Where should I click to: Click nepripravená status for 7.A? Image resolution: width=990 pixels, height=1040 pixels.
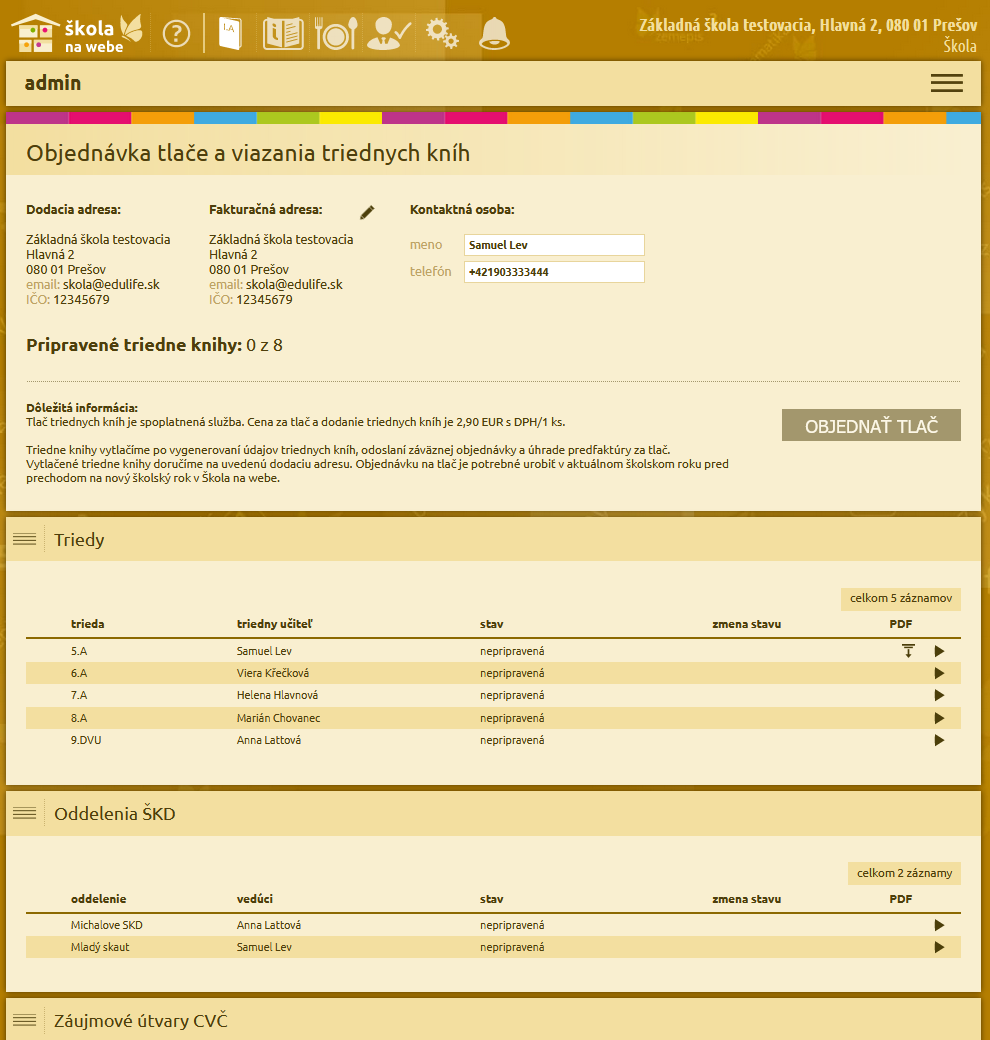[512, 695]
